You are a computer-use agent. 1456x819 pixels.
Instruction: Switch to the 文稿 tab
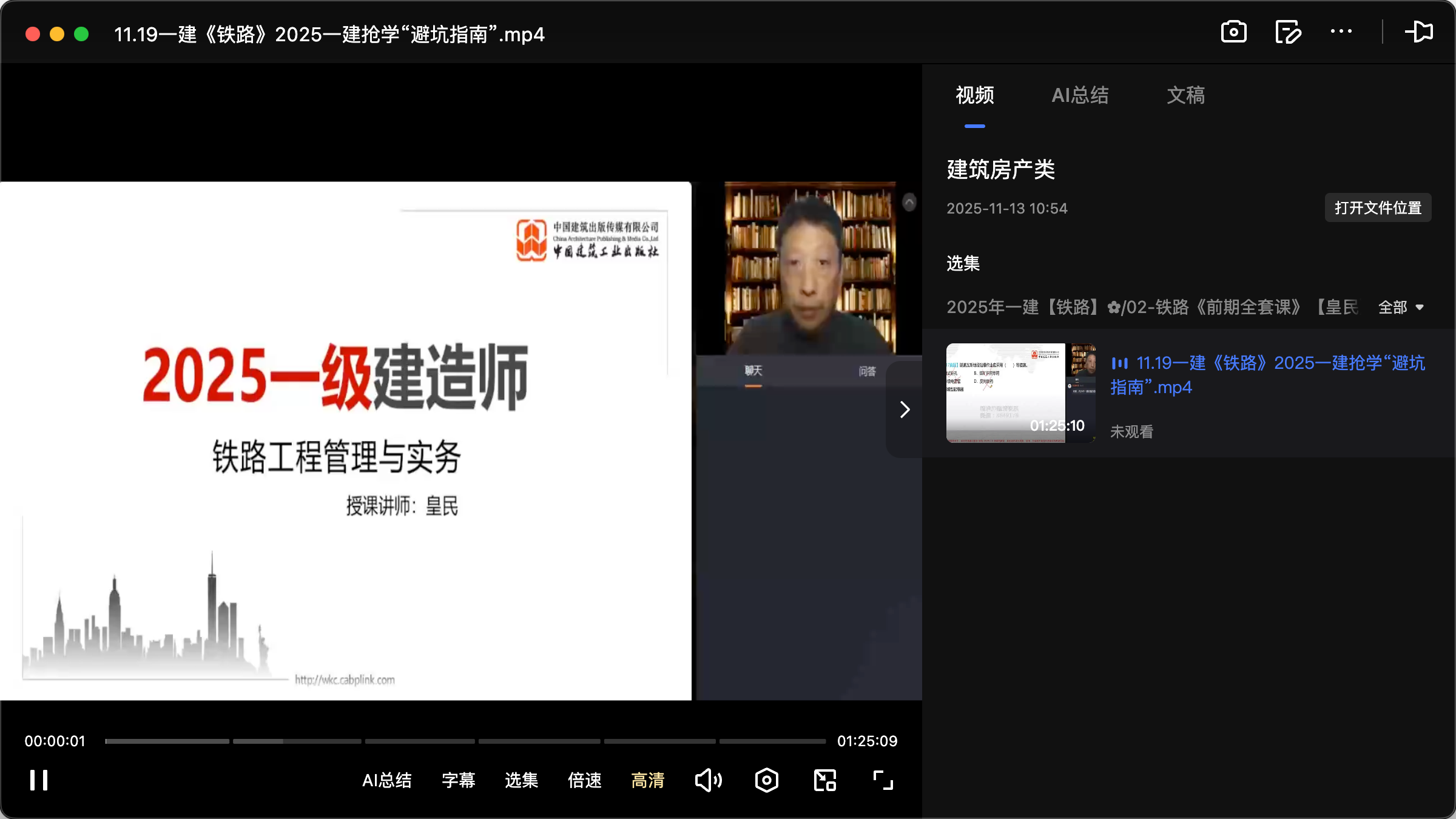(x=1185, y=95)
